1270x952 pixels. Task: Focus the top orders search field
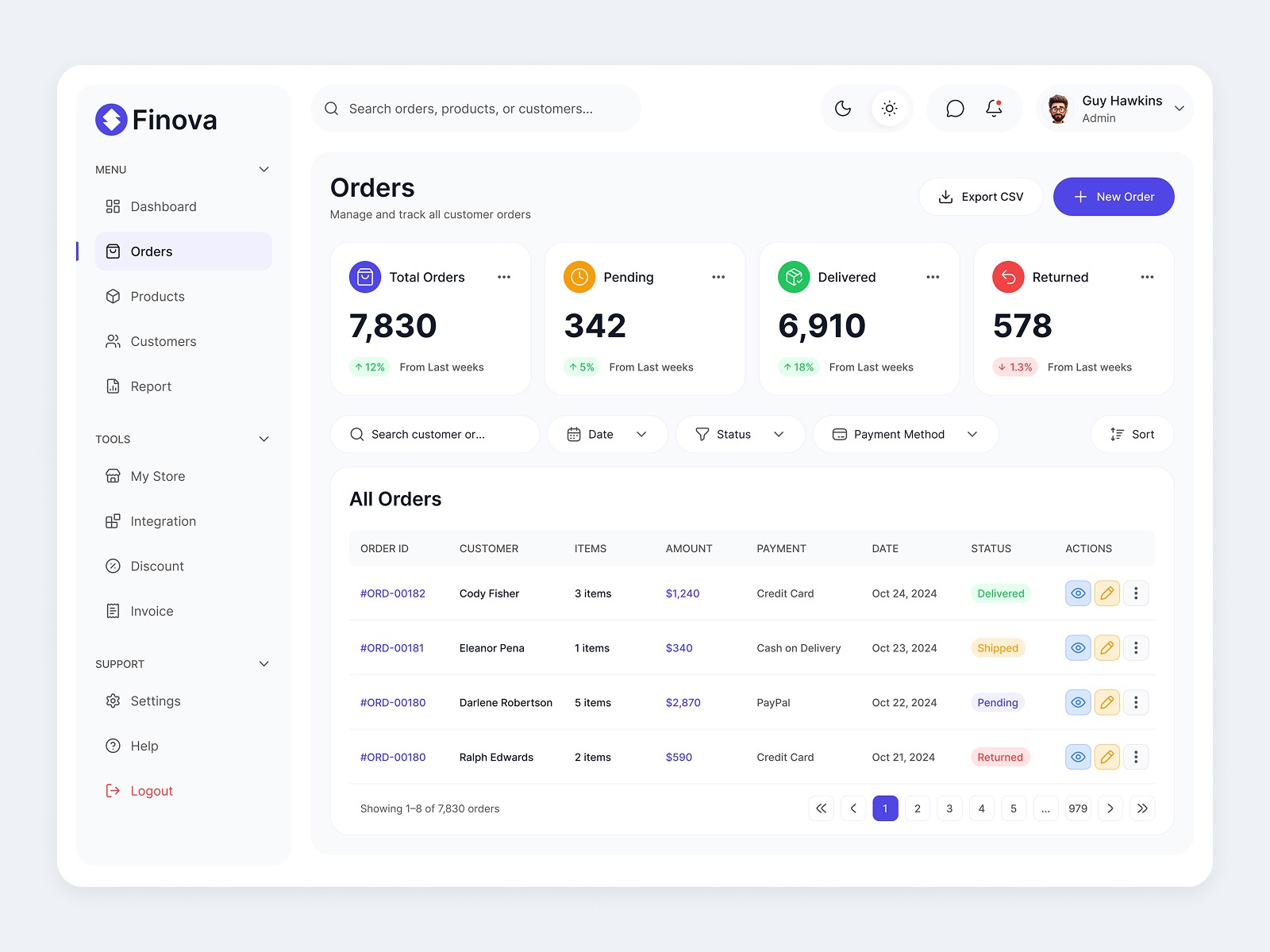[476, 109]
